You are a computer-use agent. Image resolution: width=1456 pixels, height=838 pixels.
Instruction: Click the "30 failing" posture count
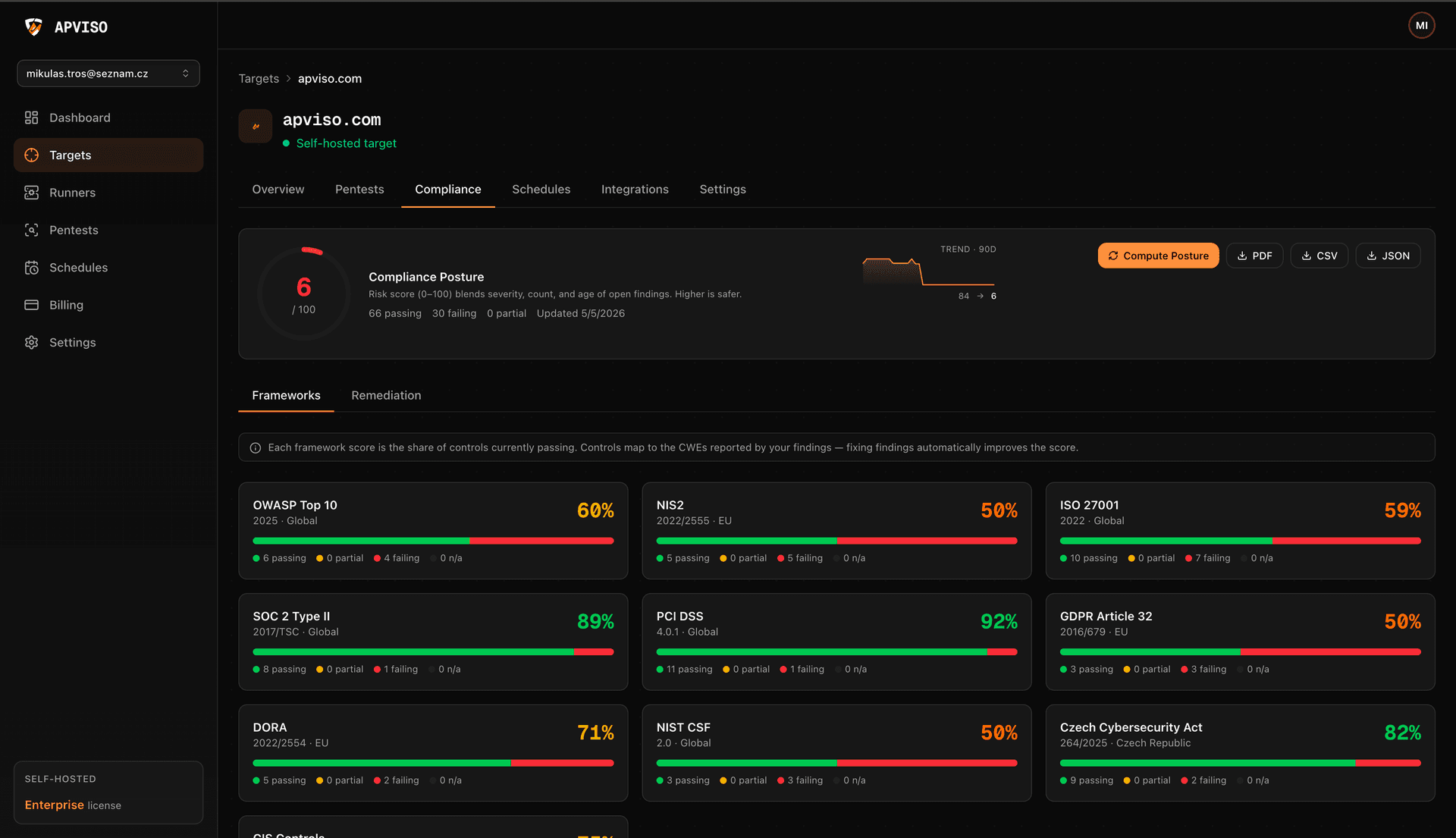point(454,314)
